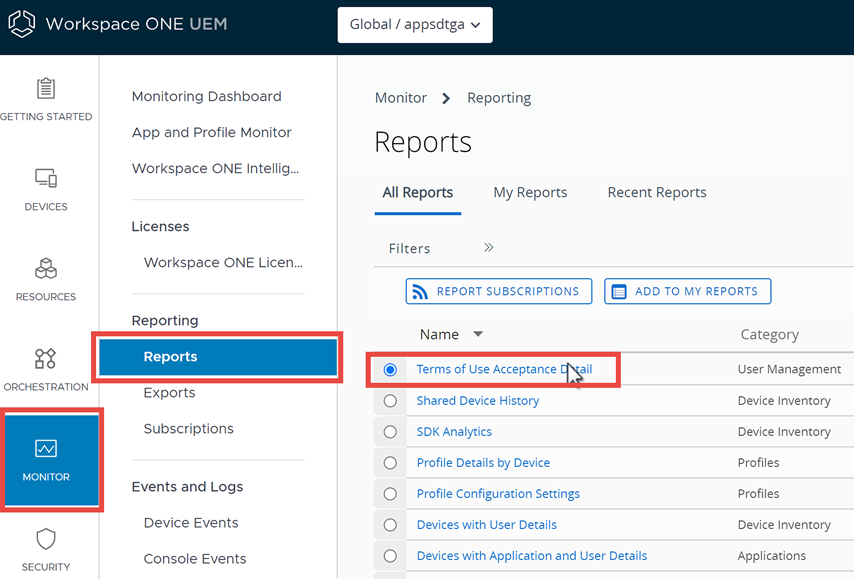Open the Orchestration workflow icon
Viewport: 854px width, 579px height.
[x=46, y=358]
